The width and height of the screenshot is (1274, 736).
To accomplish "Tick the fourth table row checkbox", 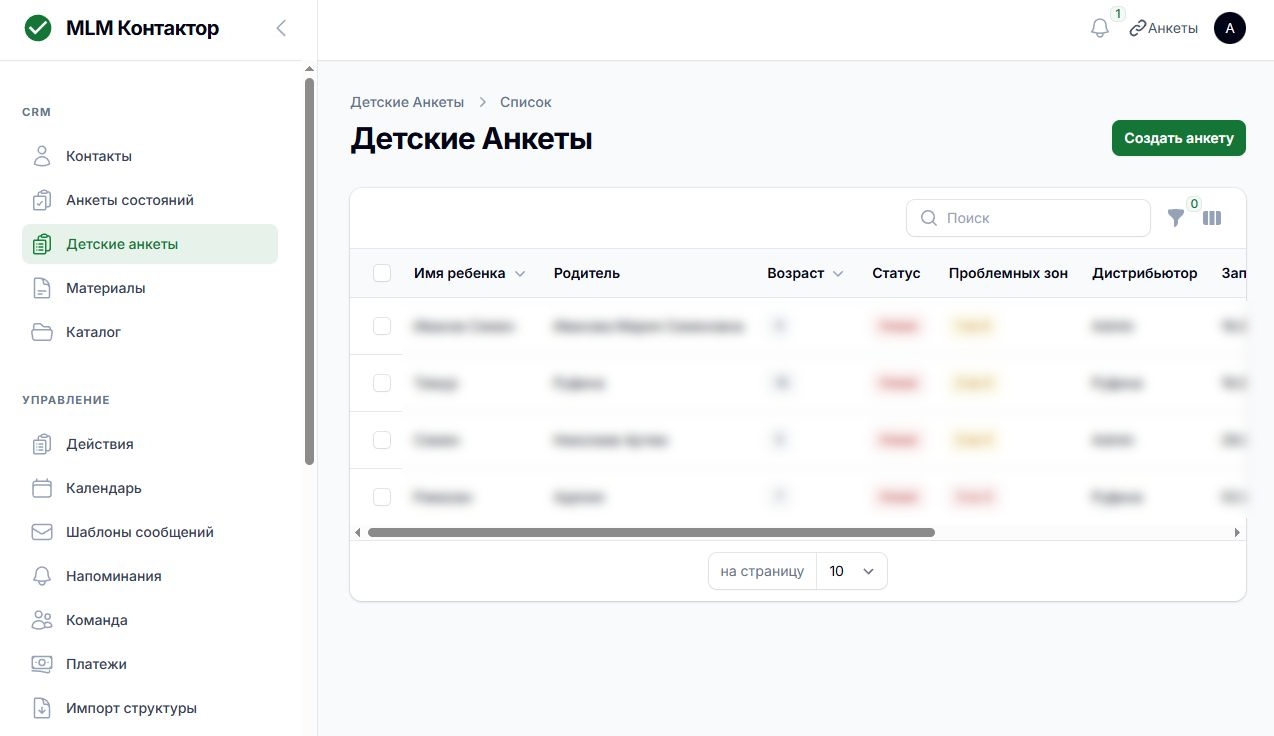I will pos(382,497).
